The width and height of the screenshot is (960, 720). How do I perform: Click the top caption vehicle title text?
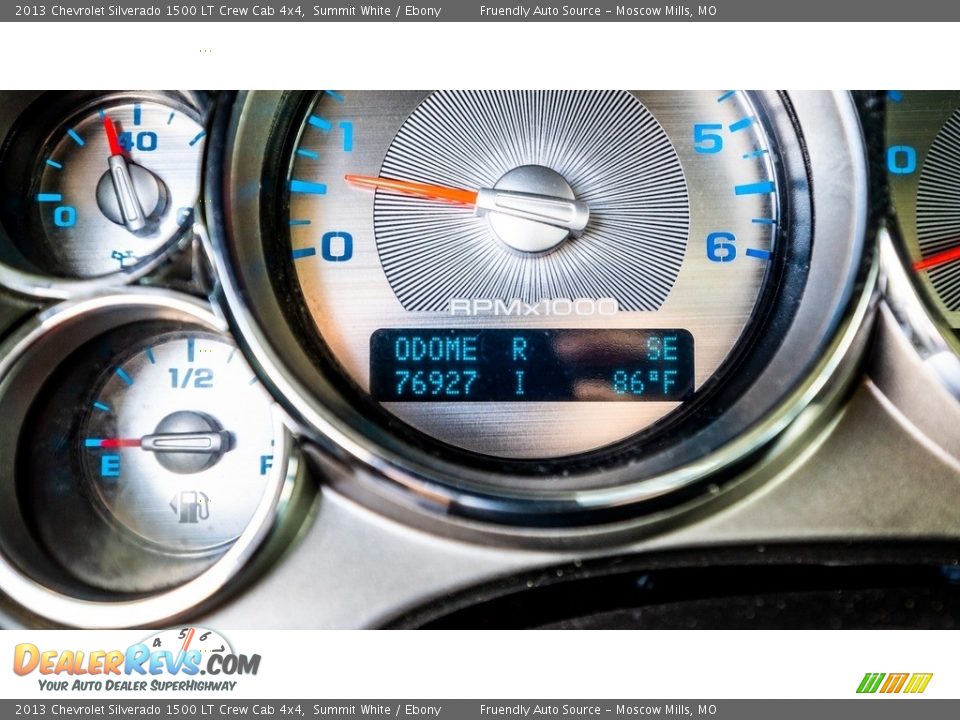[x=227, y=10]
